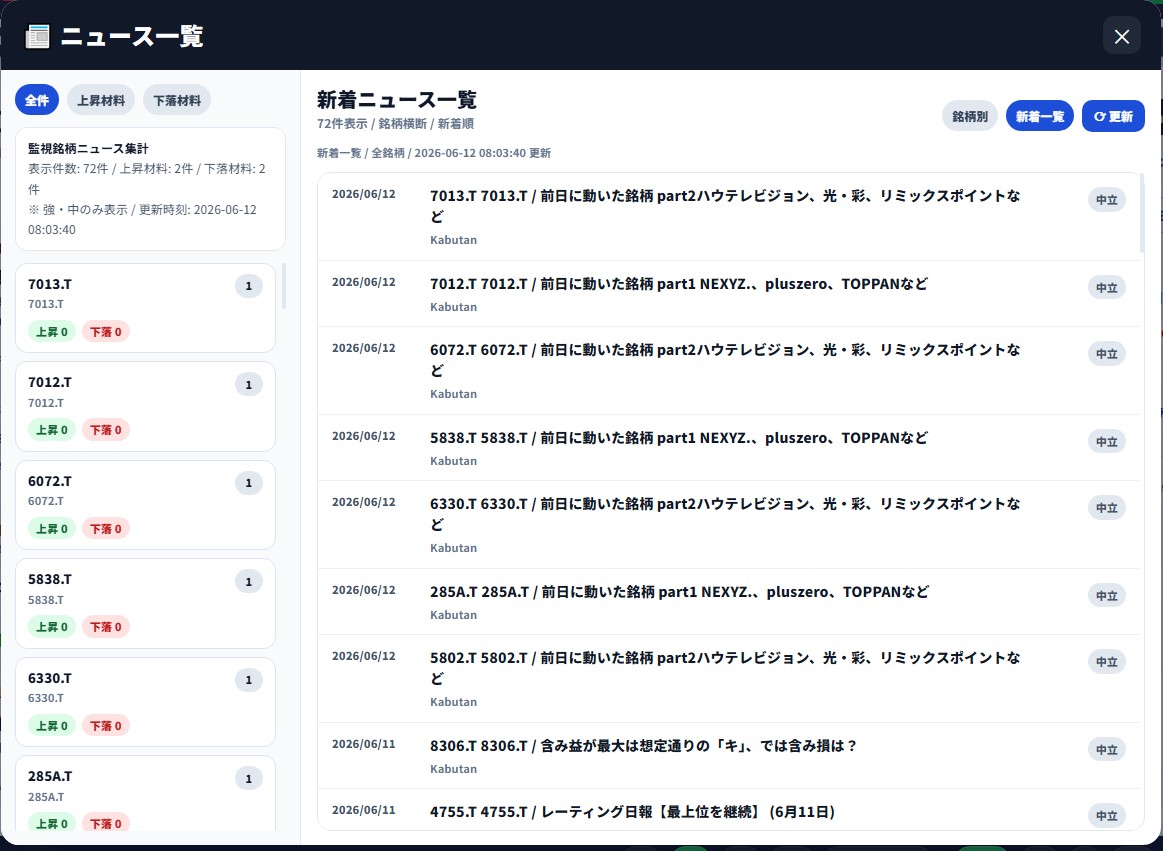Click 下落 0 badge on 7013.T card
Screen dimensions: 1163x851
pos(106,332)
